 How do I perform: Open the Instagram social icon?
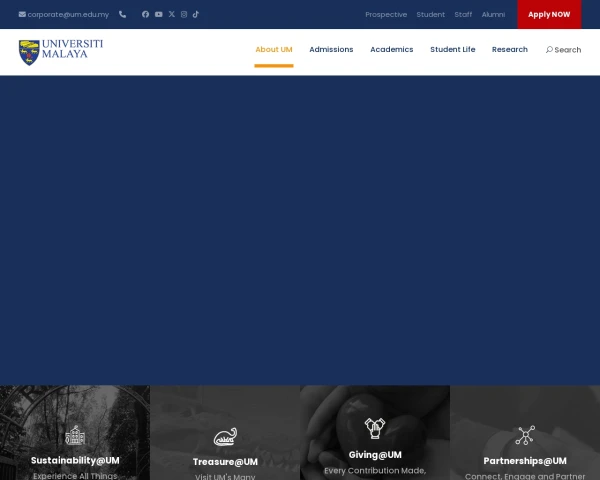point(184,14)
